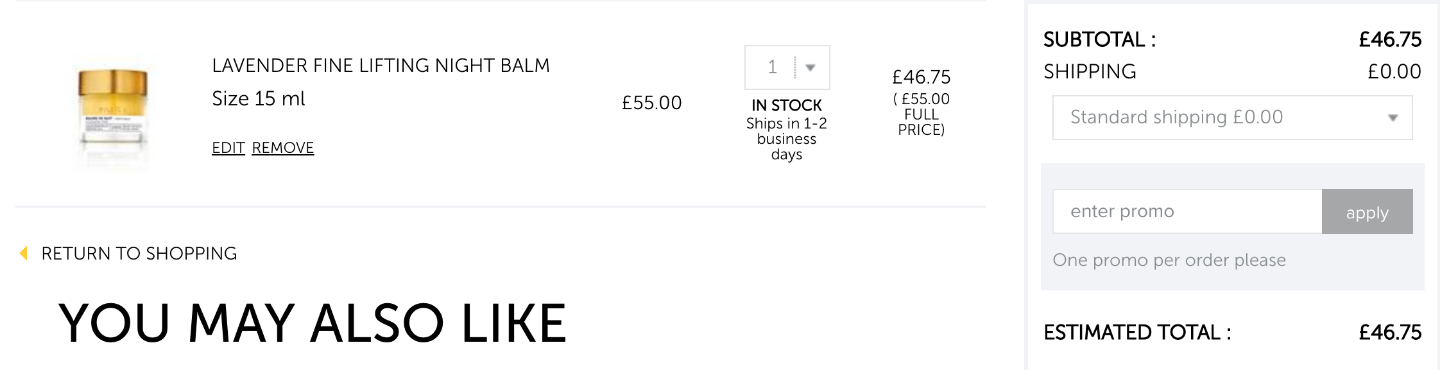Click the Size 15 ml text
Viewport: 1440px width, 370px height.
[x=259, y=99]
